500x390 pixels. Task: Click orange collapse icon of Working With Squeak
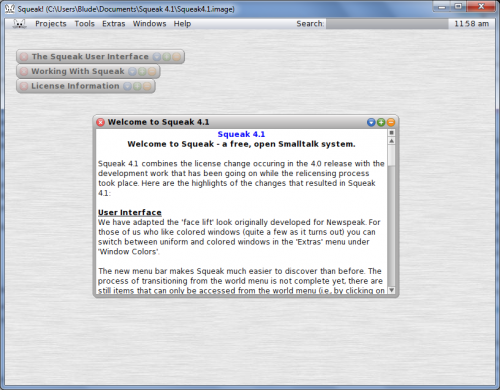(x=152, y=71)
